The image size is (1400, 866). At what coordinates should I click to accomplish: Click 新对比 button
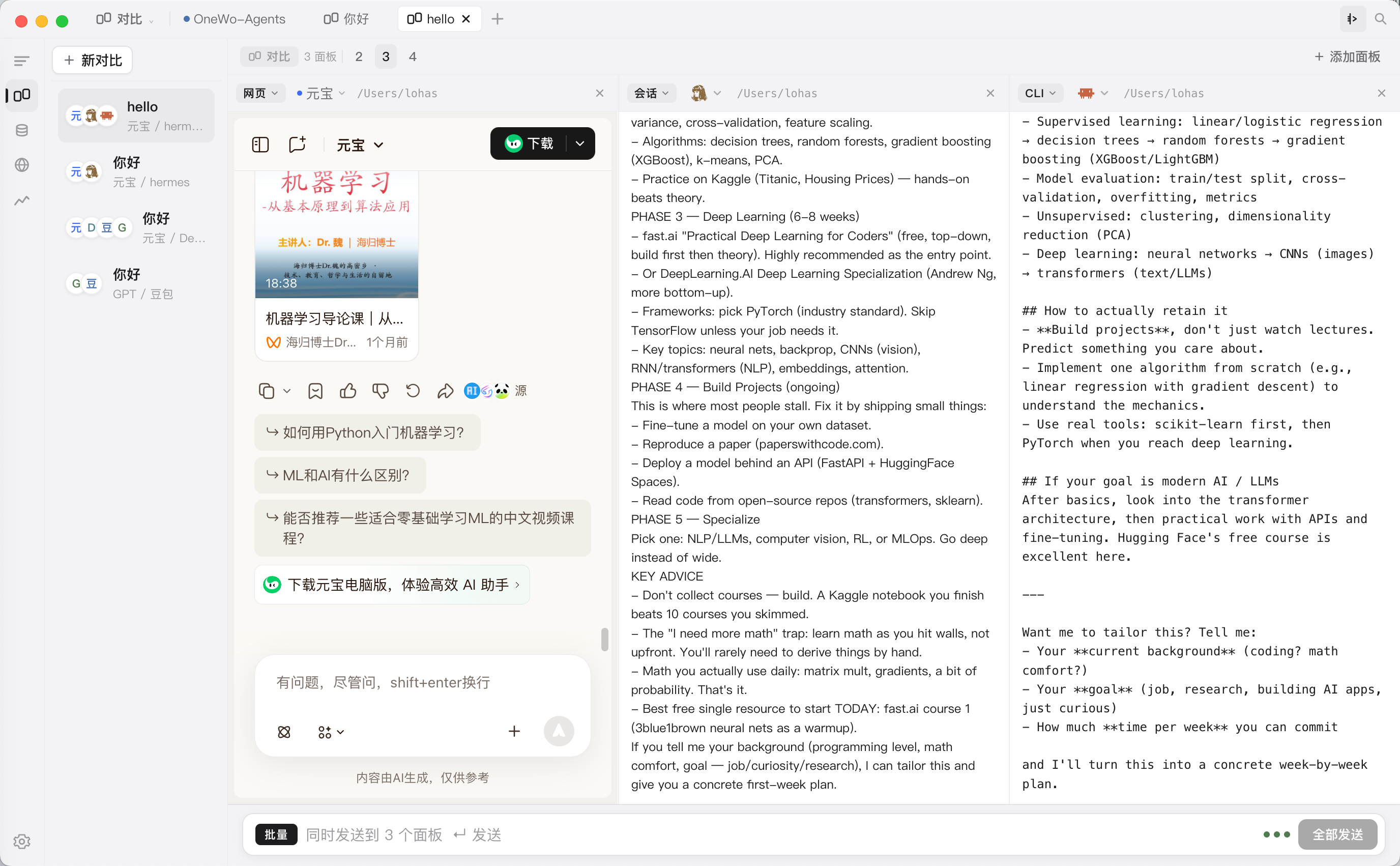tap(92, 60)
